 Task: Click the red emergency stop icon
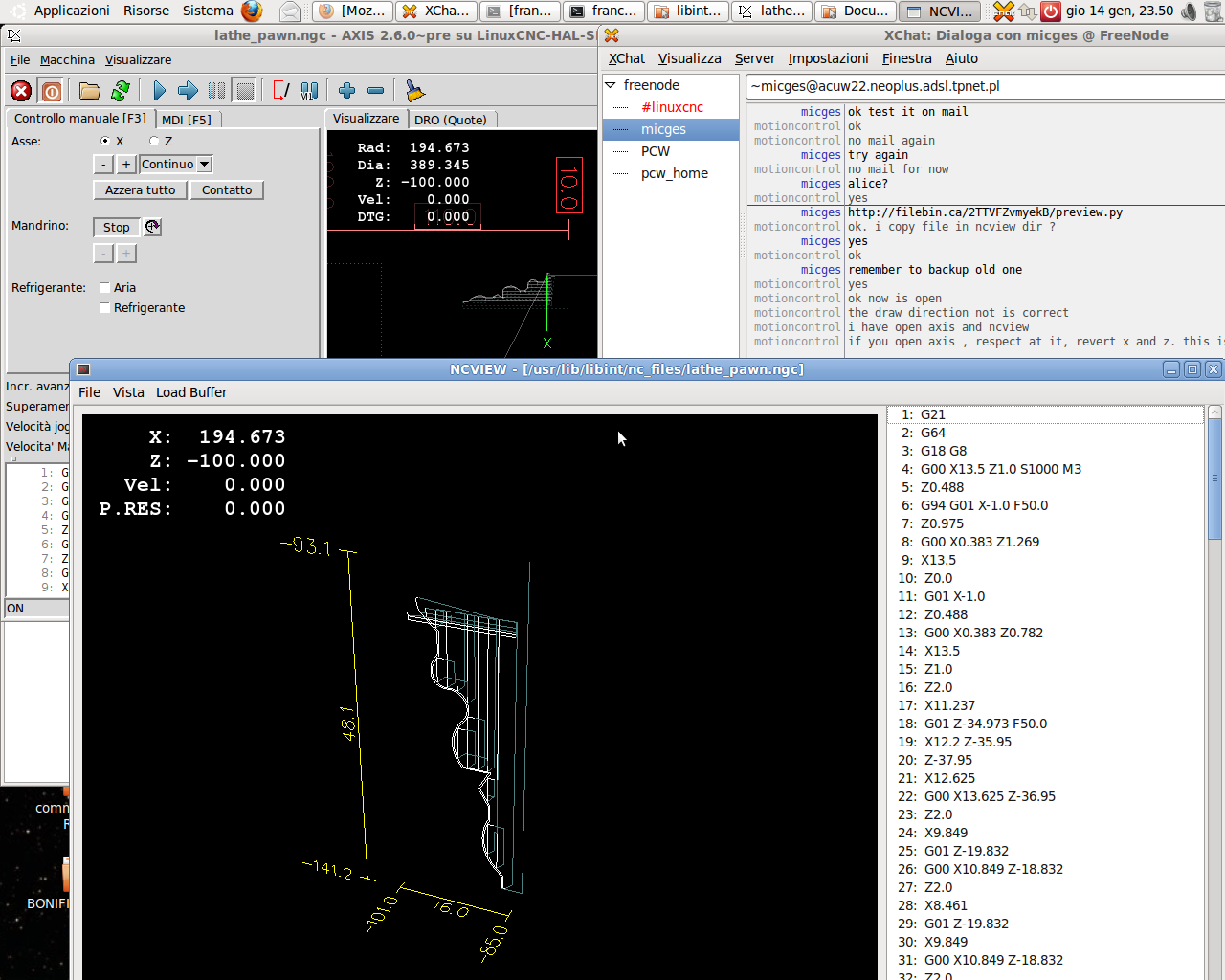coord(21,91)
